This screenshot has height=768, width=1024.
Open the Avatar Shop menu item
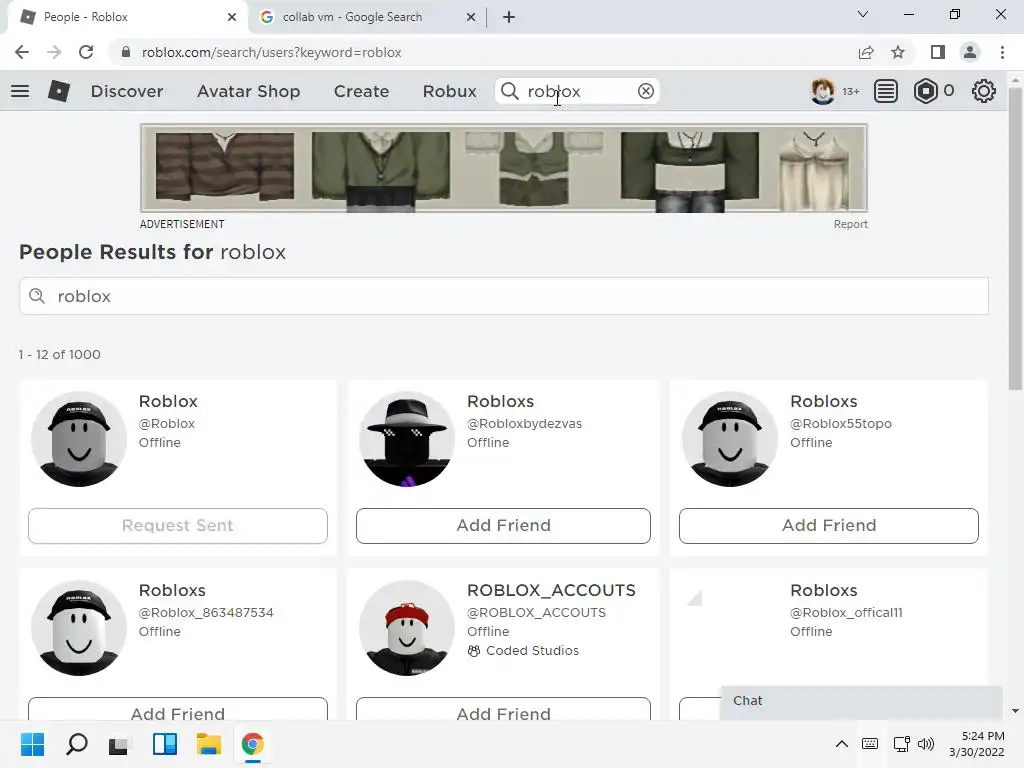click(x=248, y=91)
